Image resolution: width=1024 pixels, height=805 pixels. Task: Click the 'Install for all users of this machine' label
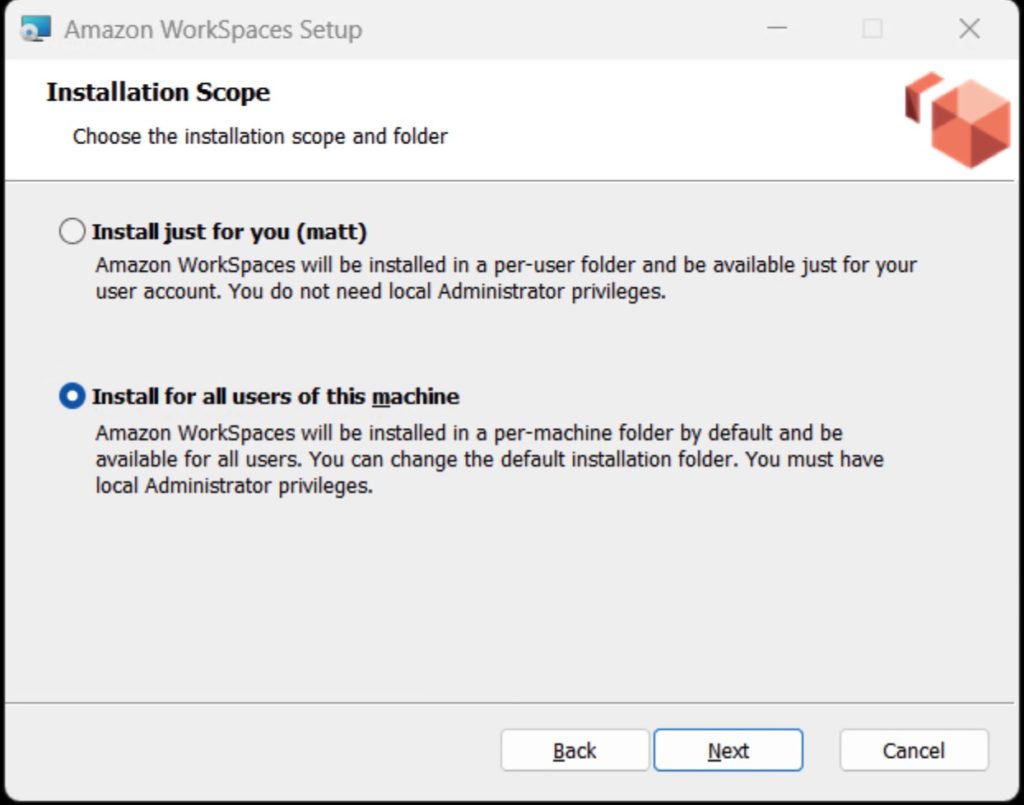[275, 396]
